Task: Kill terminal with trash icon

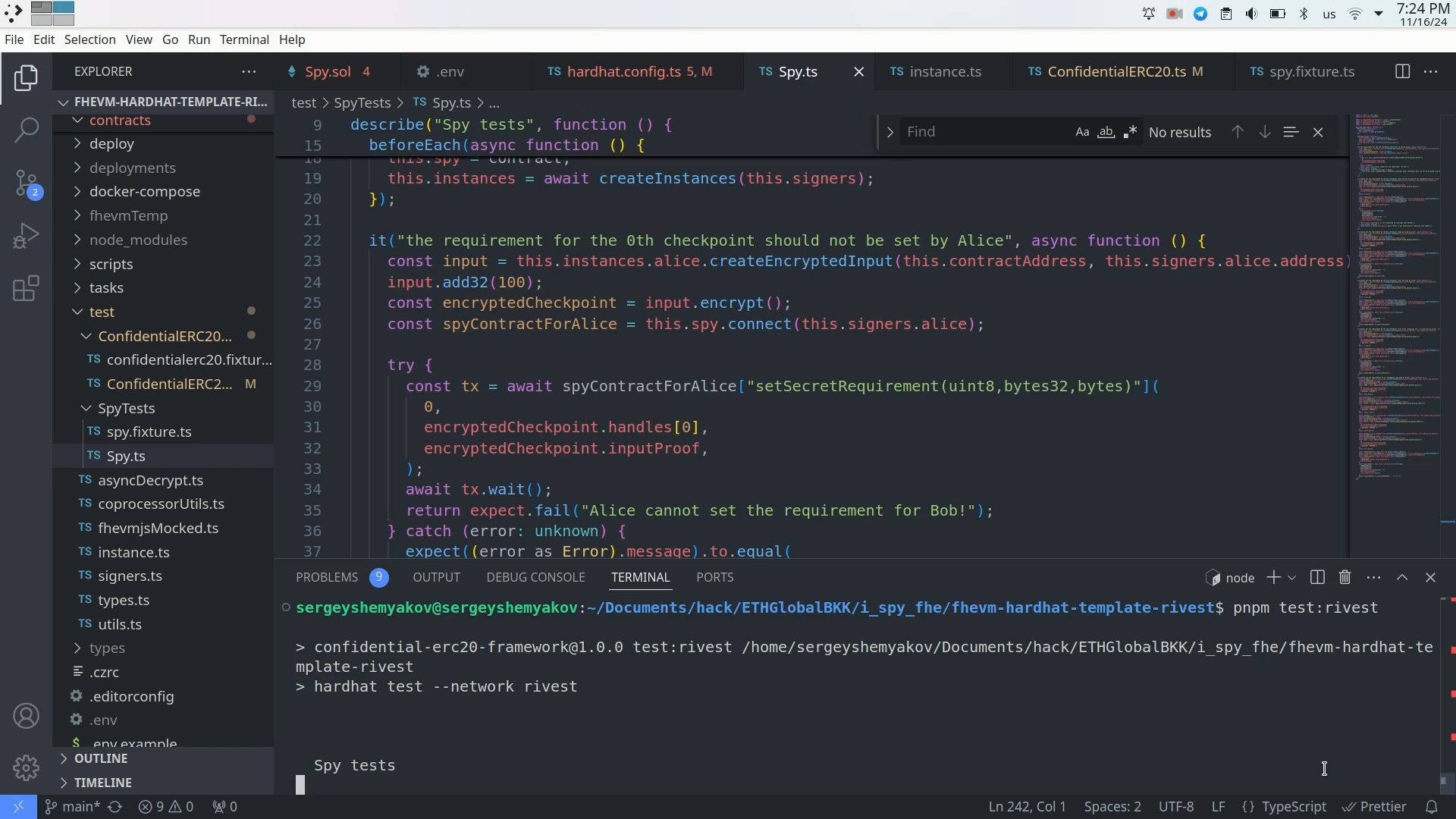Action: tap(1345, 578)
